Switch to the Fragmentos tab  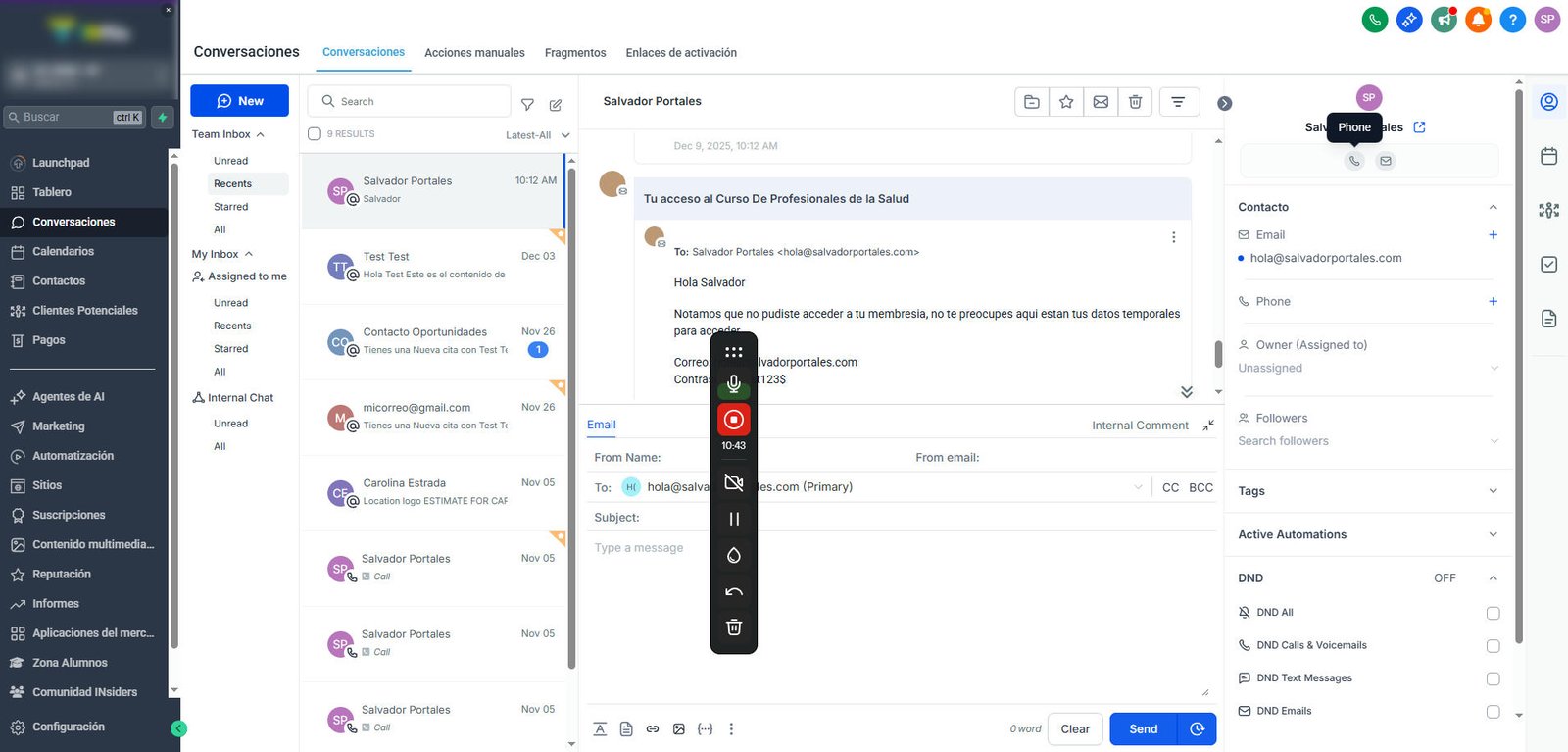575,53
